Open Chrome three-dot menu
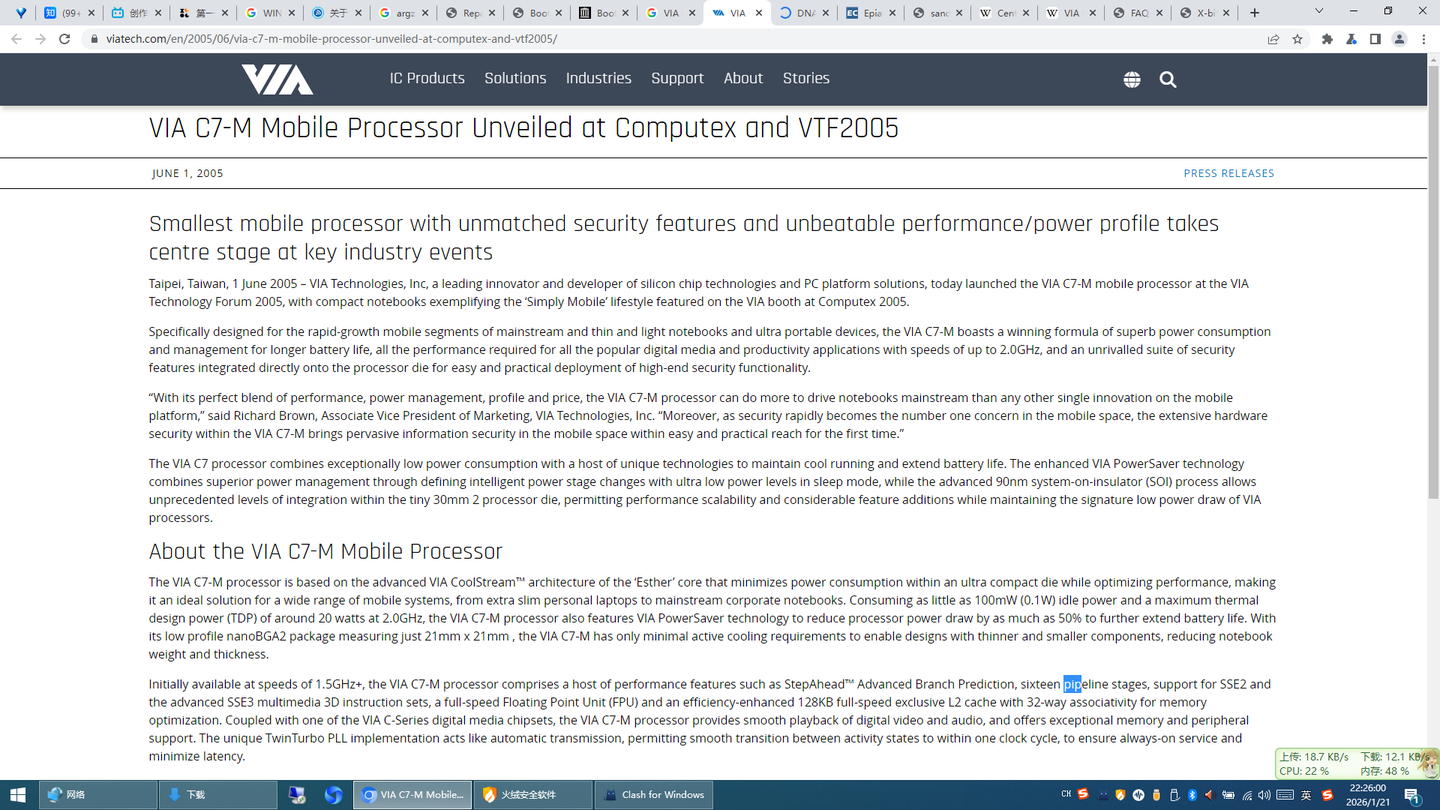Viewport: 1440px width, 810px height. click(x=1424, y=39)
